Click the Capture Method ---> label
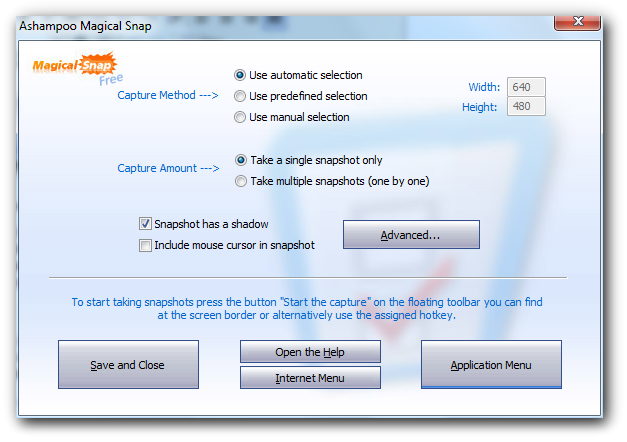The image size is (627, 442). (x=168, y=95)
